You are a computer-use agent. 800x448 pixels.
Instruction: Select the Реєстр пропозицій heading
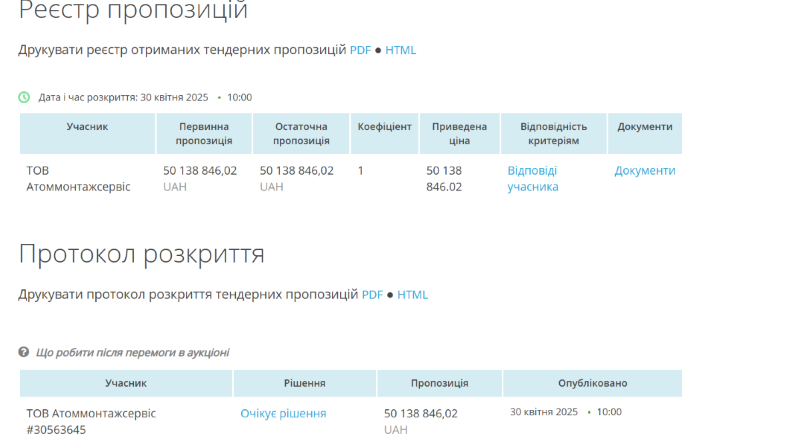coord(133,10)
